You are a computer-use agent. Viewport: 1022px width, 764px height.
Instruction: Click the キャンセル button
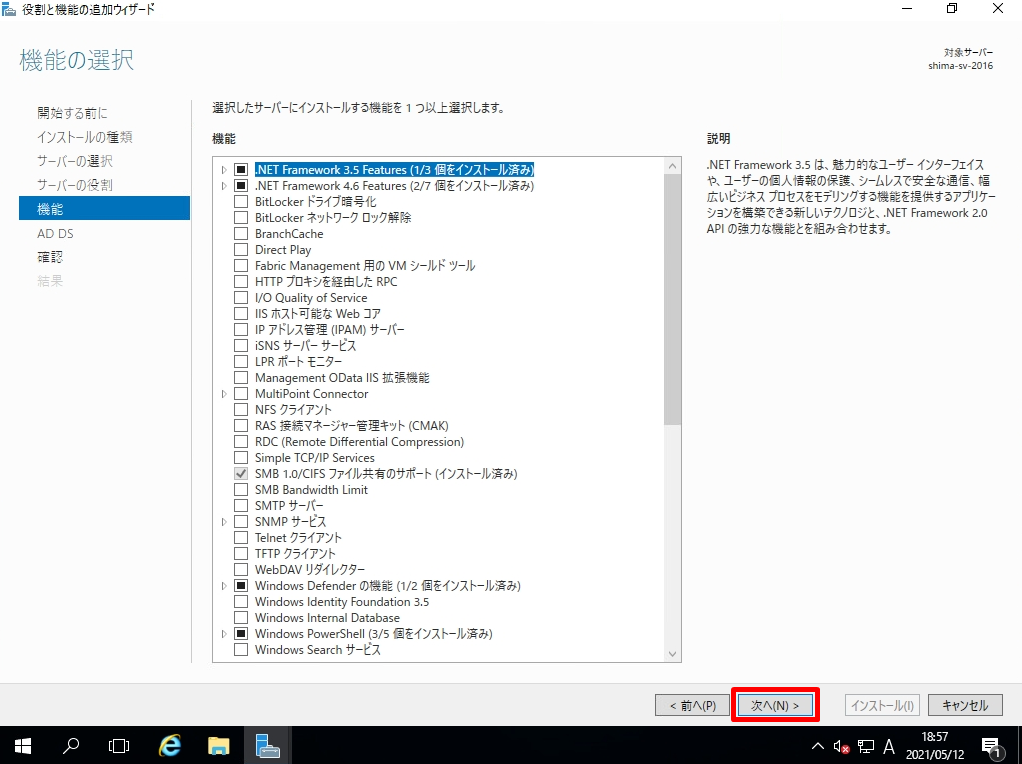click(965, 705)
